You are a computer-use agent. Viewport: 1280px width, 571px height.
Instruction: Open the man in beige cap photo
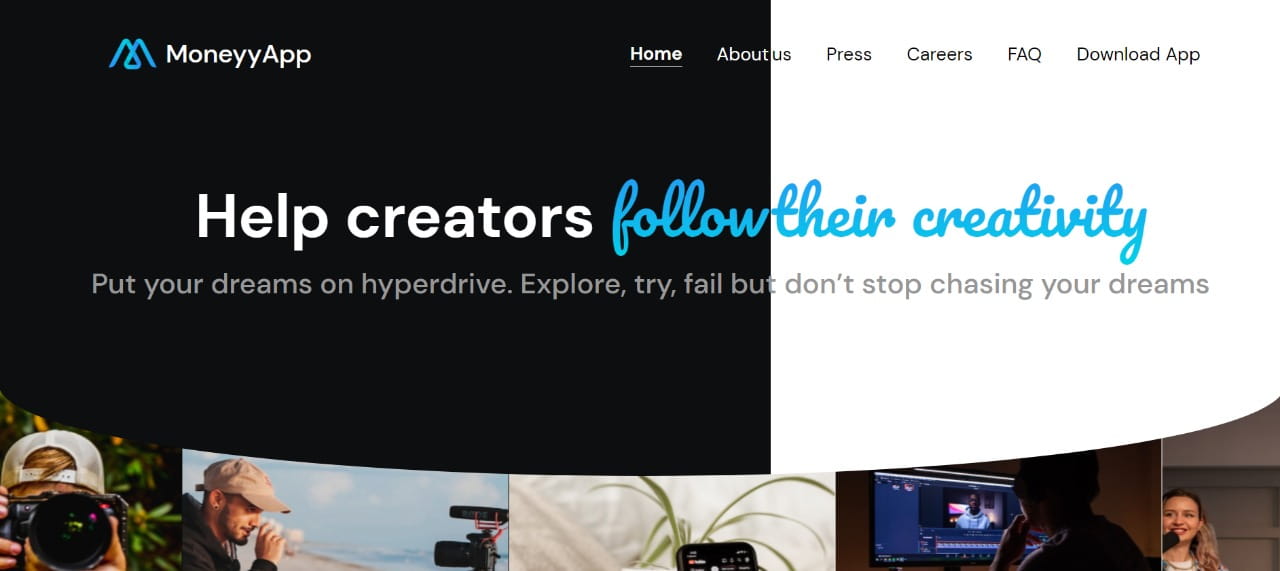point(345,512)
